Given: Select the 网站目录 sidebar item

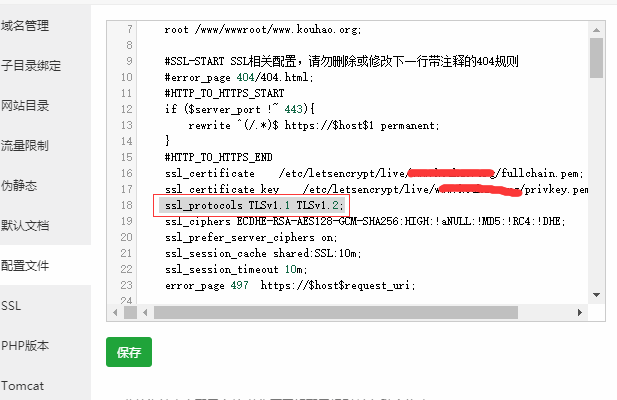Looking at the screenshot, I should pyautogui.click(x=24, y=105).
